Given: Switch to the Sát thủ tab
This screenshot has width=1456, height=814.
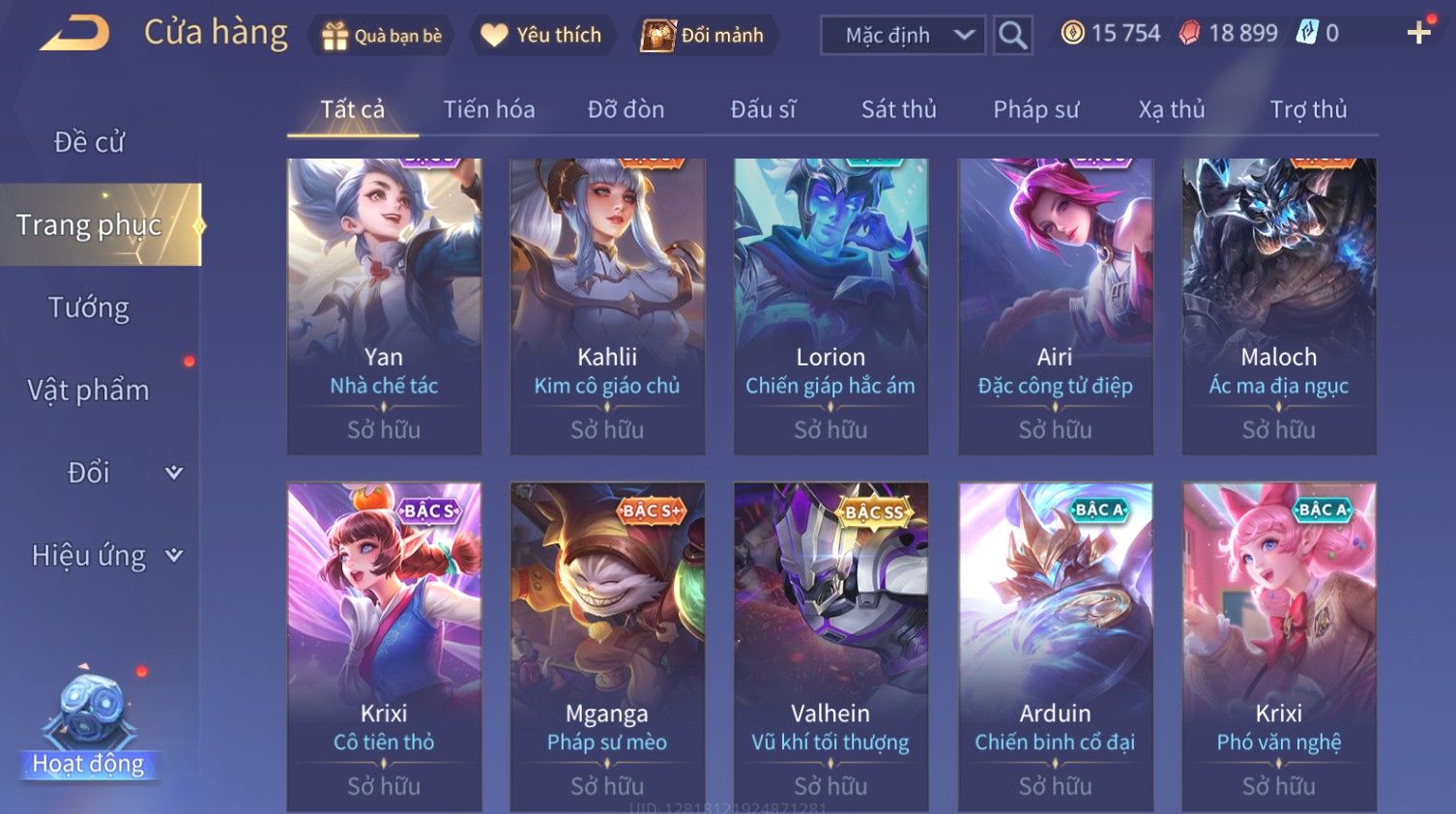Looking at the screenshot, I should (x=899, y=109).
